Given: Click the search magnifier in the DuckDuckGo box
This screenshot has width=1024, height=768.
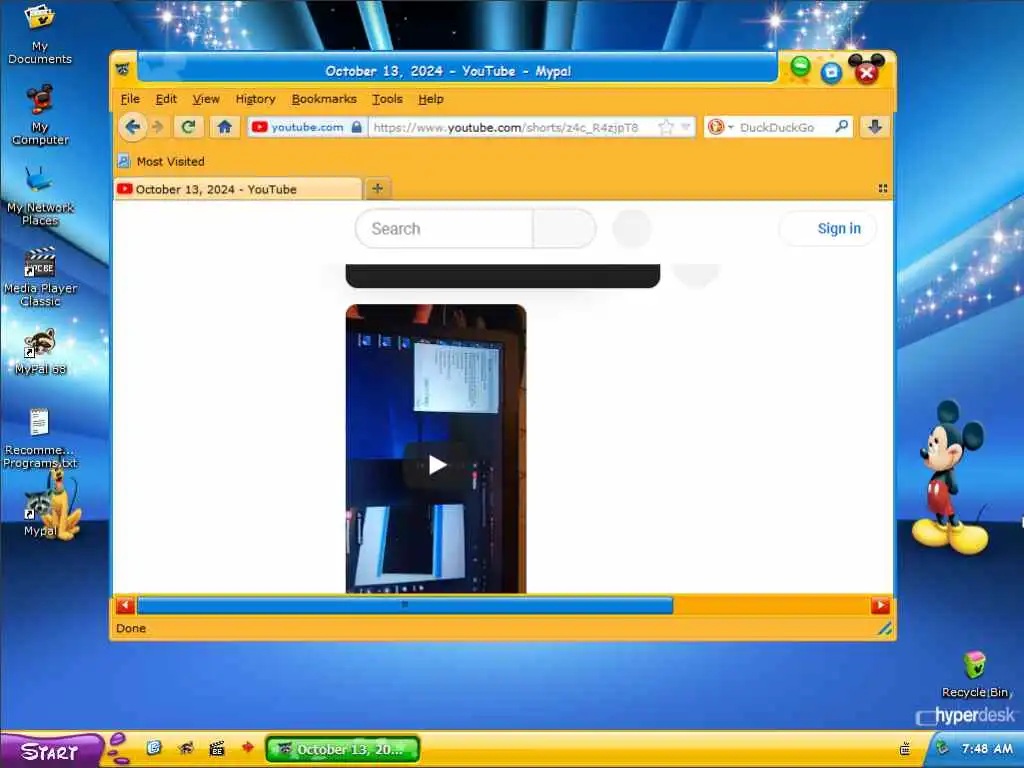Looking at the screenshot, I should (842, 126).
